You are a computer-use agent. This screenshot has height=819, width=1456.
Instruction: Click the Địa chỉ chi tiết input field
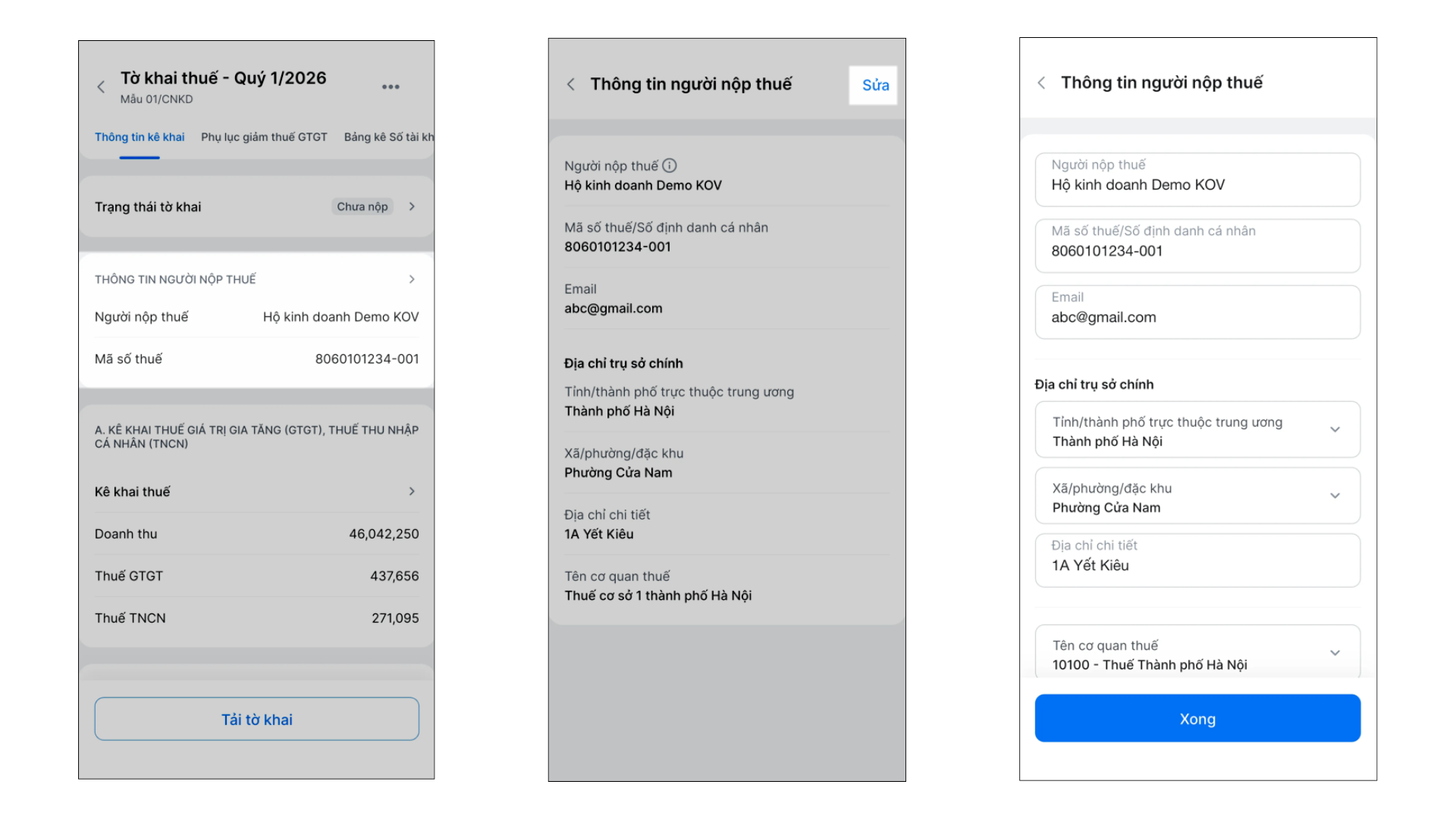click(1197, 560)
